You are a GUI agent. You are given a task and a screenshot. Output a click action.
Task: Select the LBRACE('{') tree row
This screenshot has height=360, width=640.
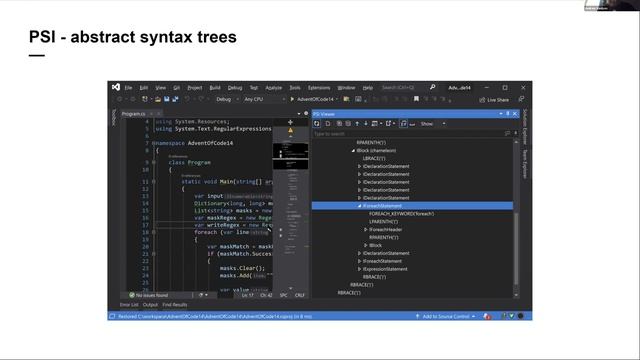[374, 159]
